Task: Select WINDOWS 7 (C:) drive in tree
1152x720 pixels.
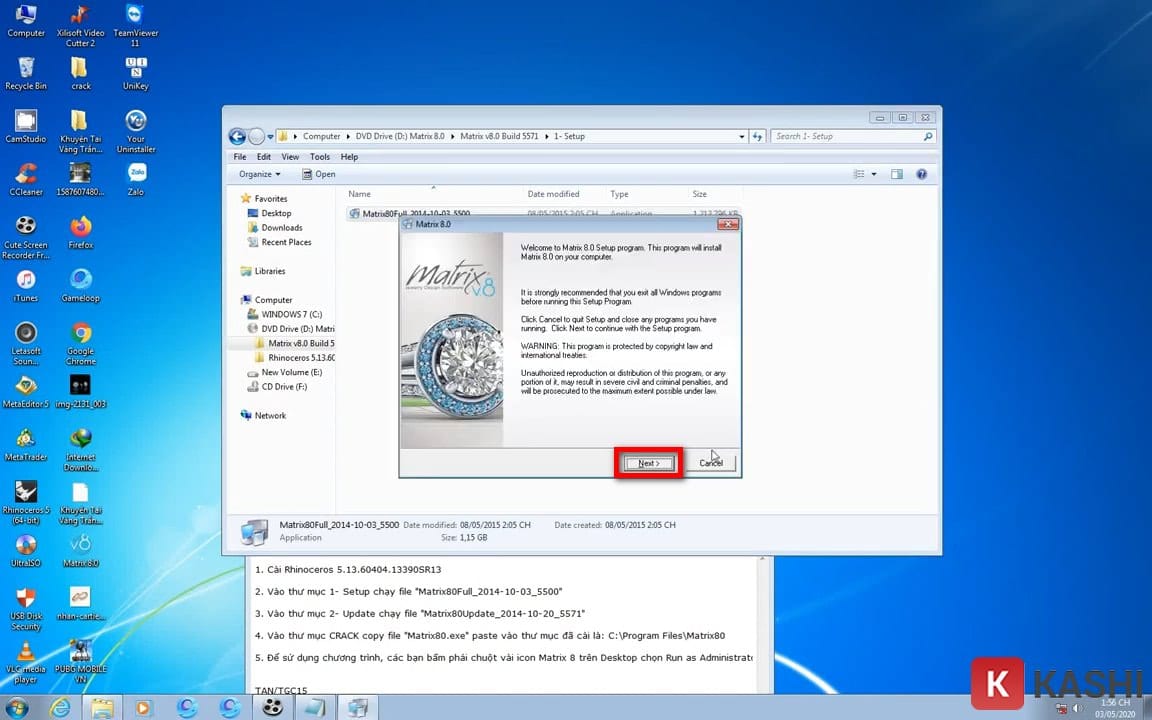Action: (291, 314)
